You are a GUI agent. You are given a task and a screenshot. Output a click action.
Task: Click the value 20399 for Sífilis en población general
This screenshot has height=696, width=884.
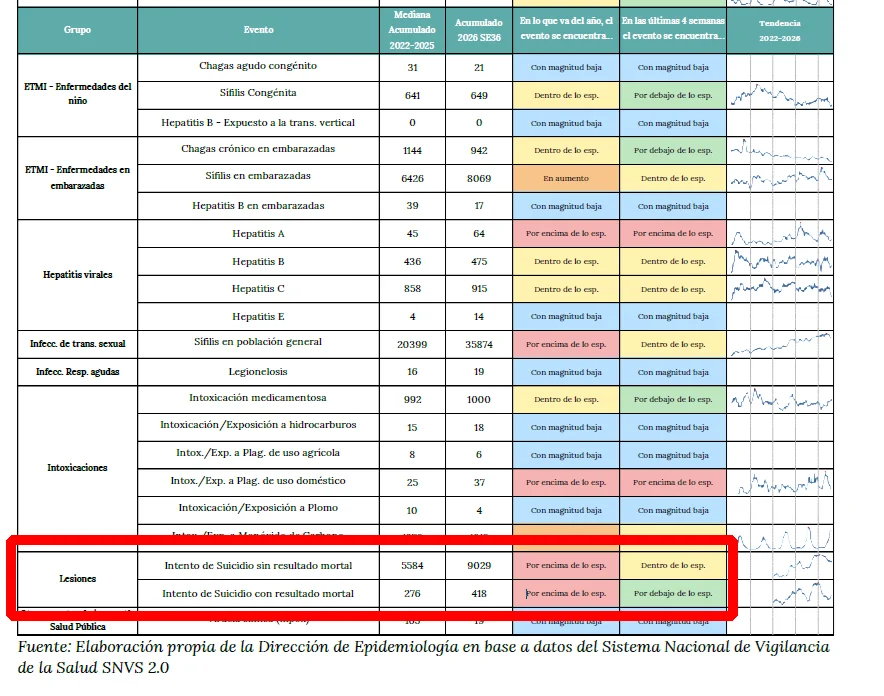(412, 344)
